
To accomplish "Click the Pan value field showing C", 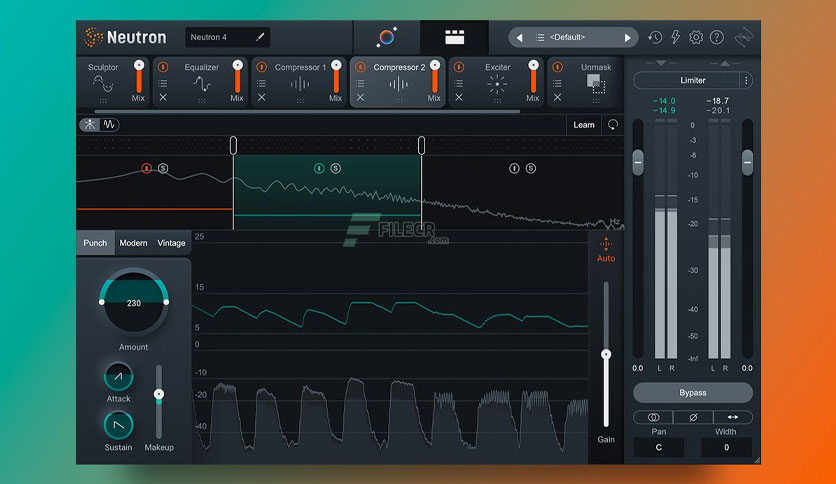I will click(x=658, y=447).
